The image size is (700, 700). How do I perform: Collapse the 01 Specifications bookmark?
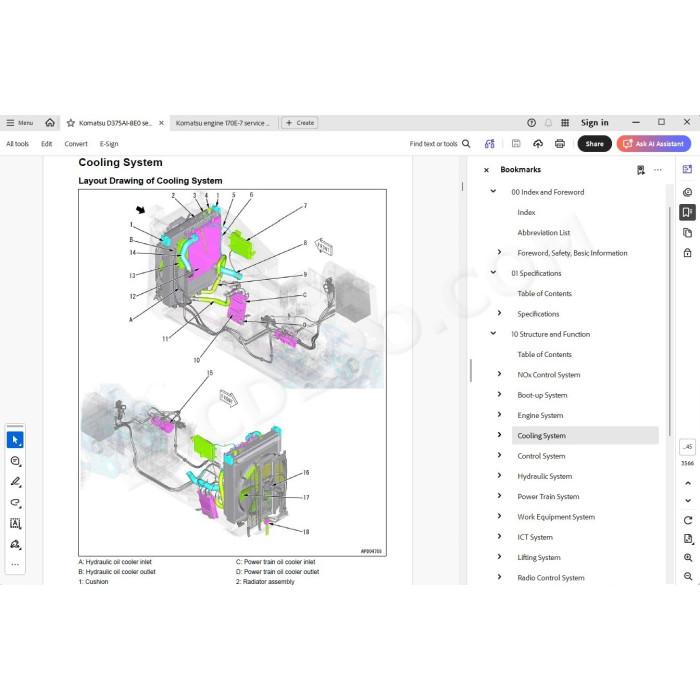point(493,273)
